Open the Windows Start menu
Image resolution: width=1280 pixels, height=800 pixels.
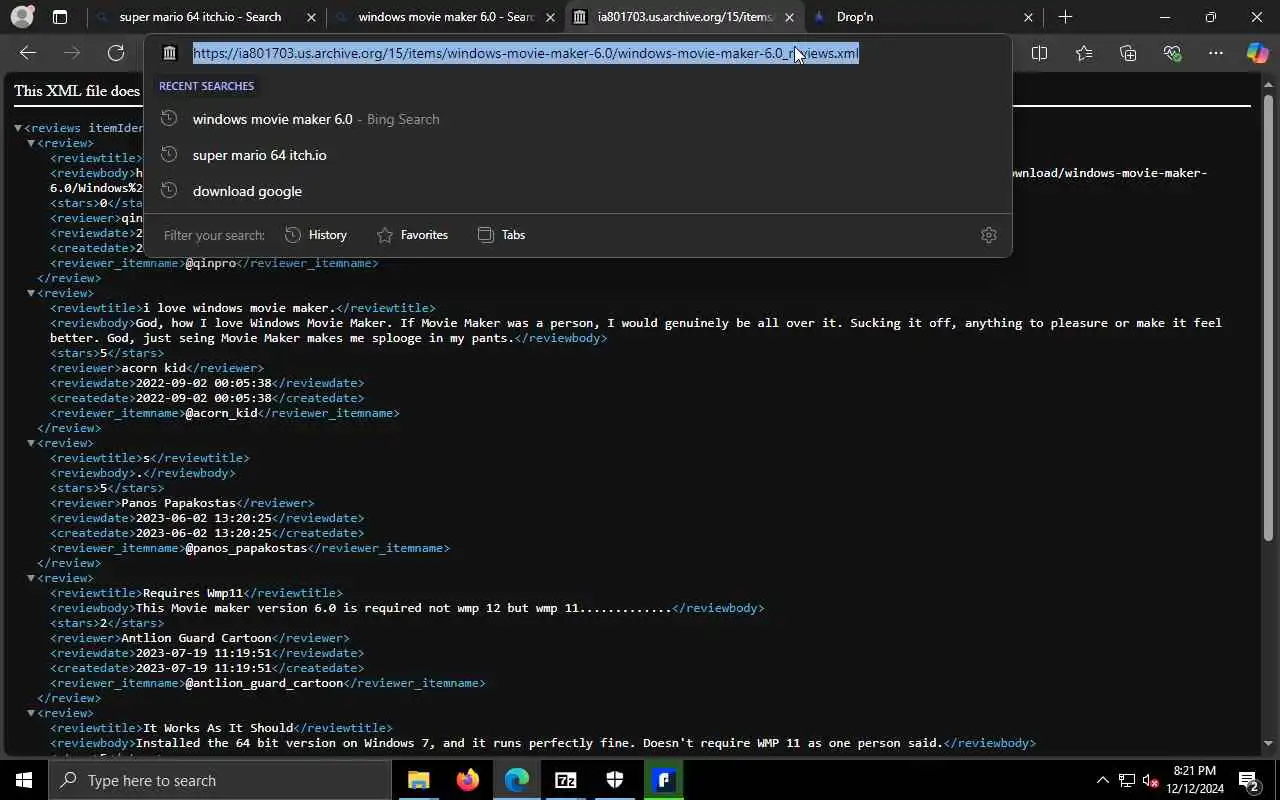pyautogui.click(x=24, y=780)
